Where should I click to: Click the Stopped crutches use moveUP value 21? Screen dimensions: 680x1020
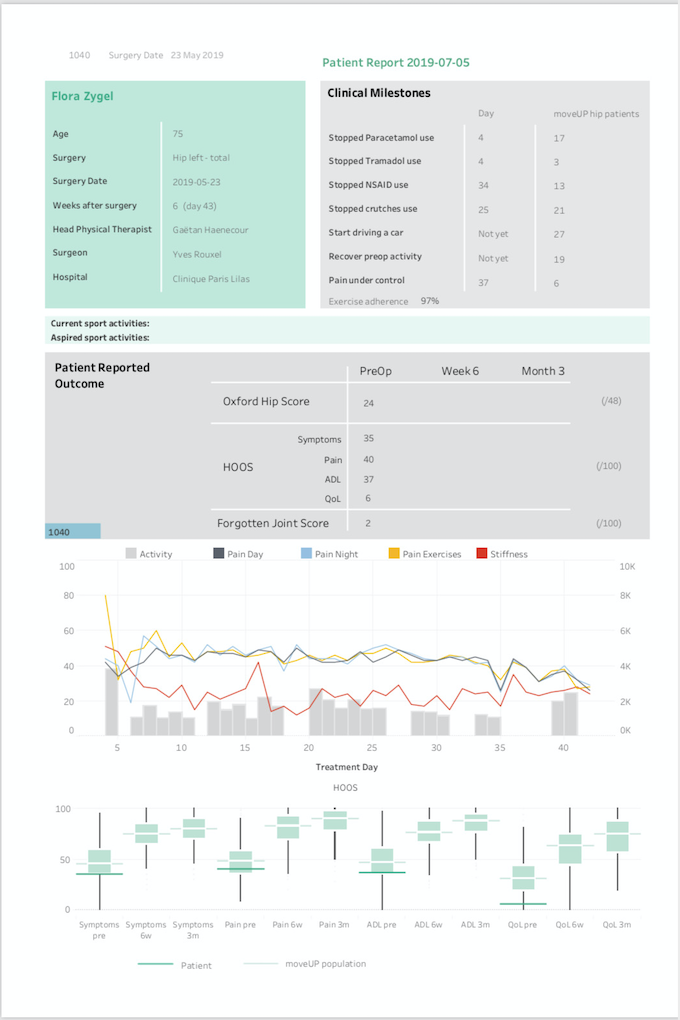(x=559, y=211)
